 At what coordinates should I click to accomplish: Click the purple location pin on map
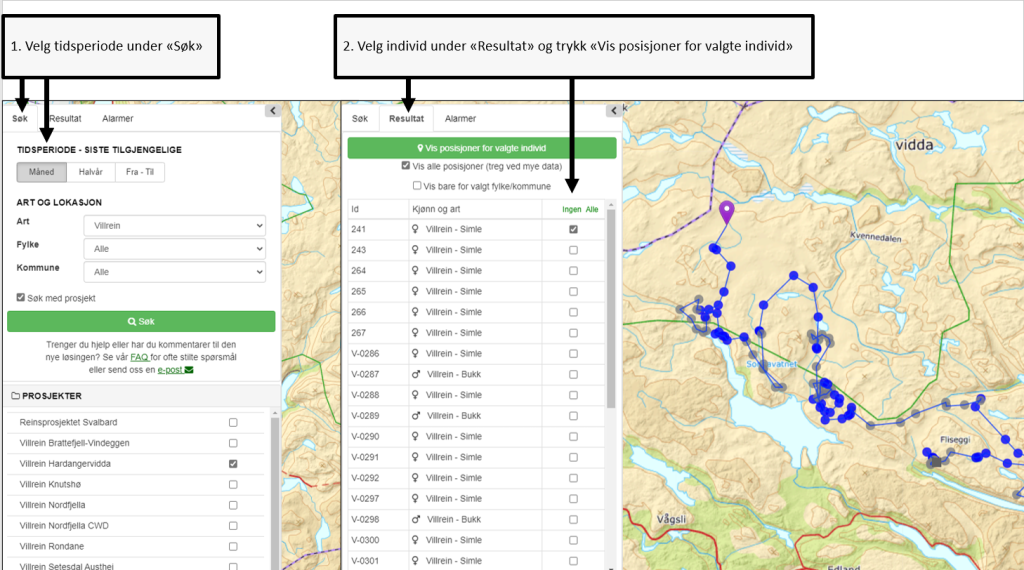tap(727, 211)
